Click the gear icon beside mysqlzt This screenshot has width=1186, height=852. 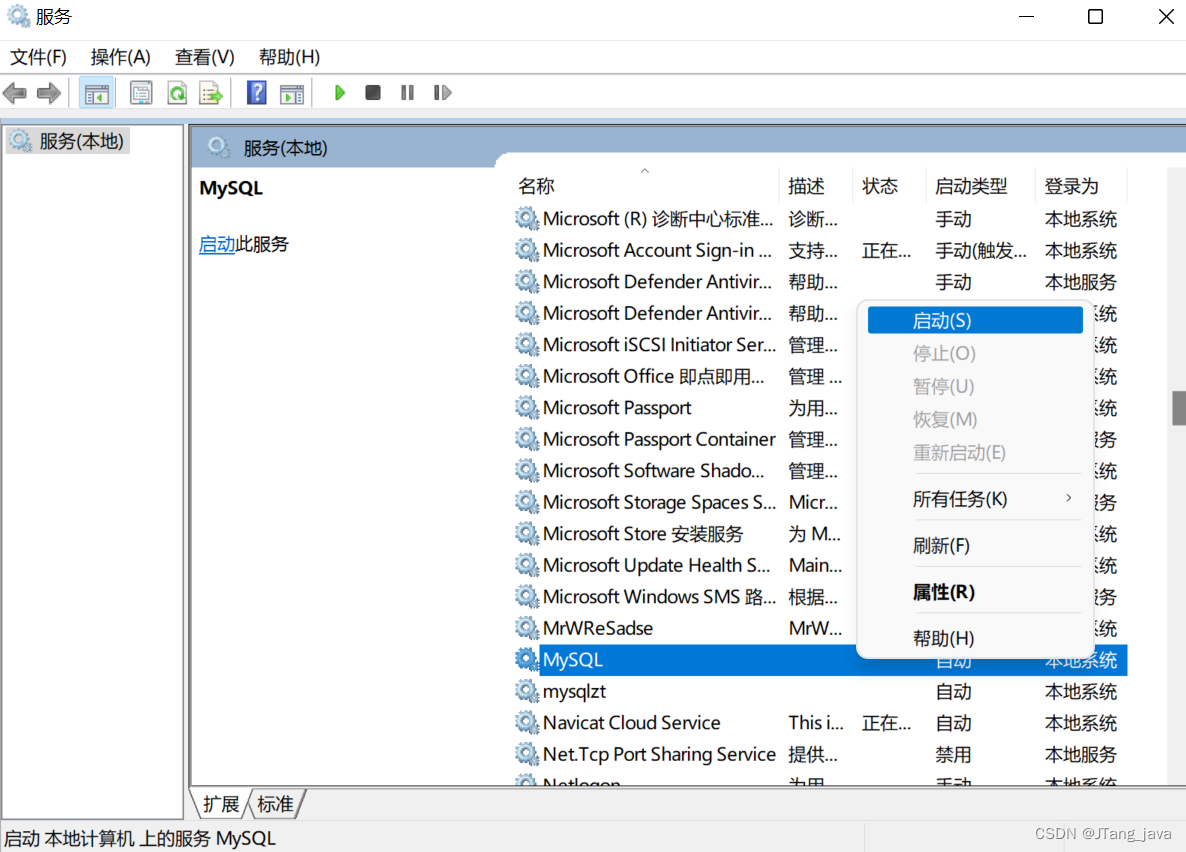(526, 691)
